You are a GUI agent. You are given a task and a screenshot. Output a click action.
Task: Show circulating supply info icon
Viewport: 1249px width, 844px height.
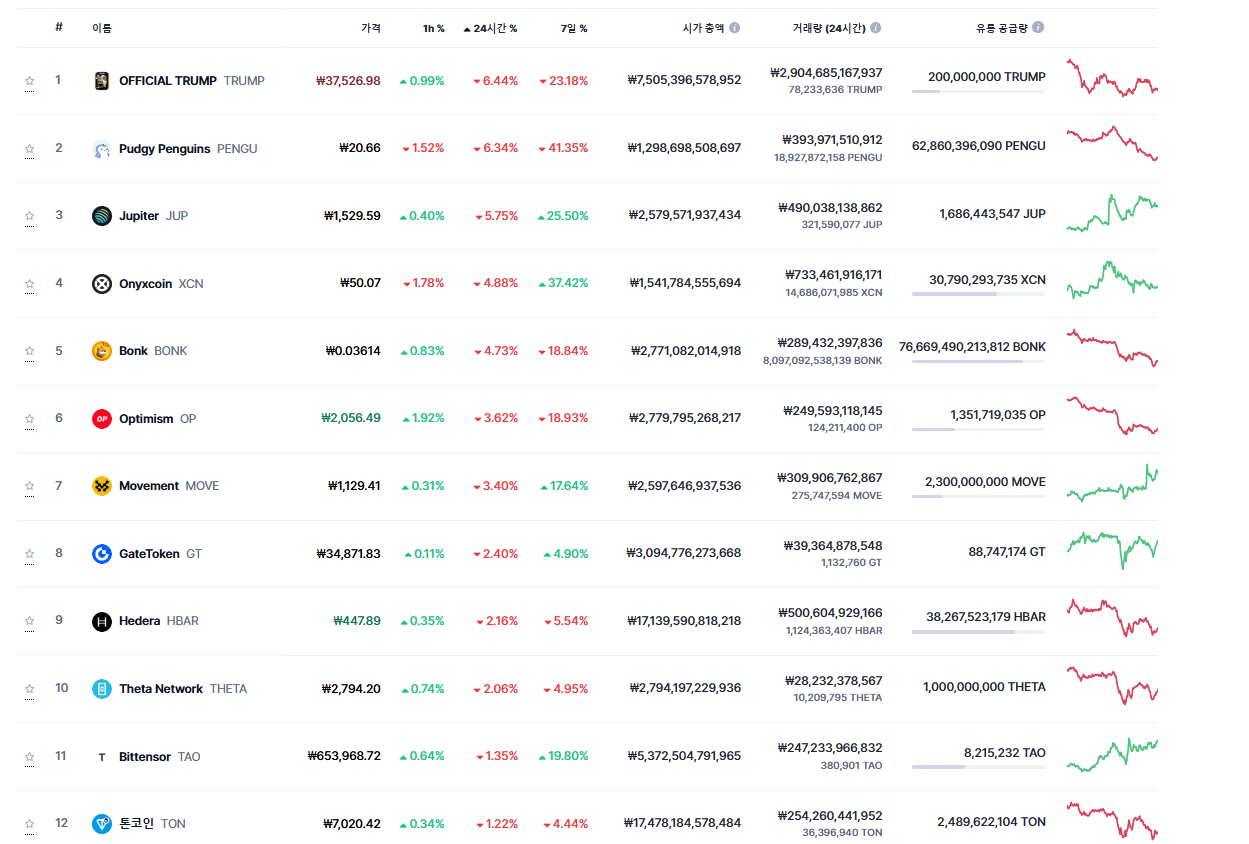pos(1038,28)
